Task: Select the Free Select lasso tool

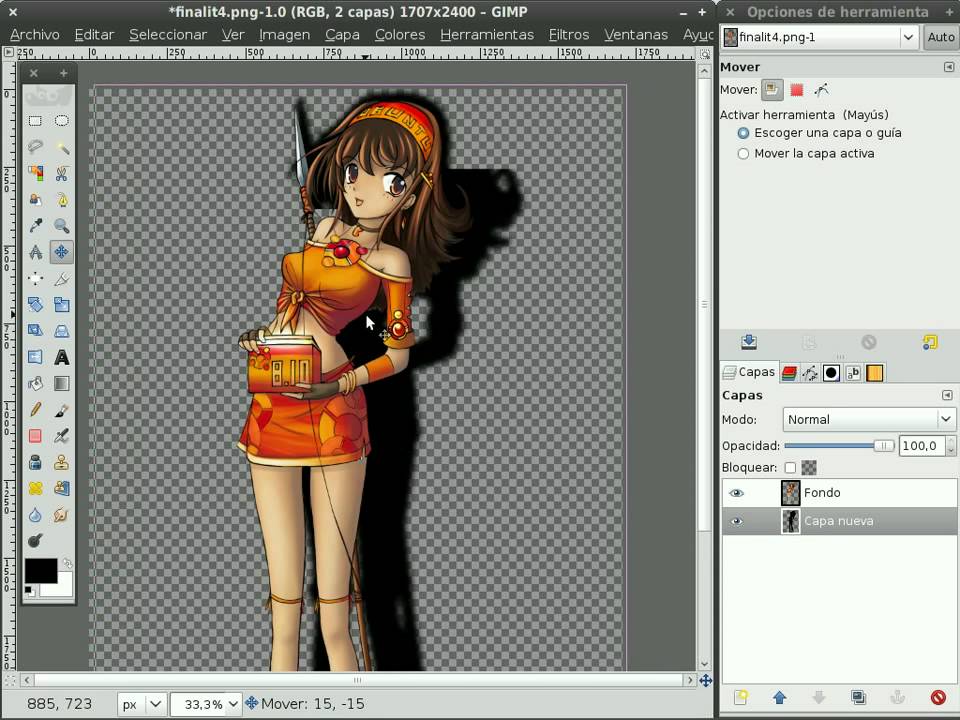Action: pos(36,147)
